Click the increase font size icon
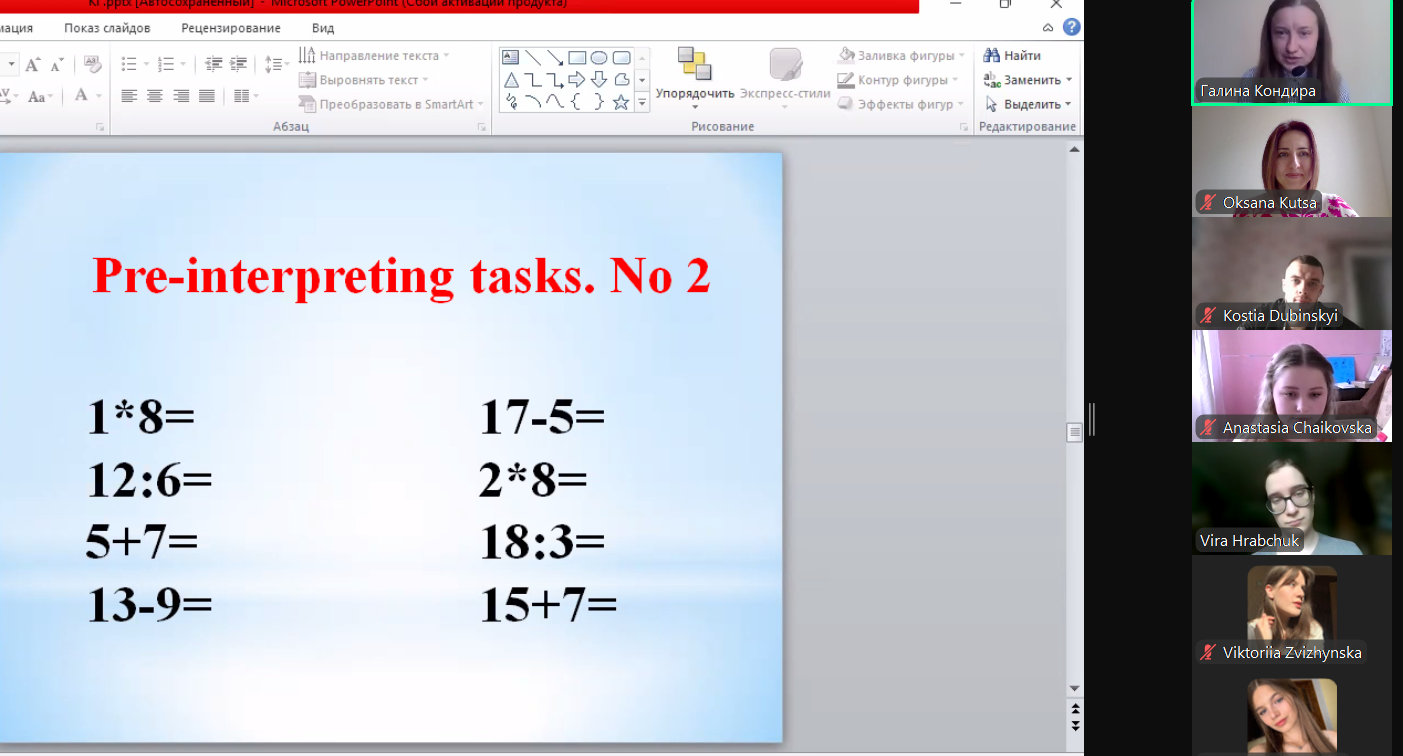Image resolution: width=1403 pixels, height=756 pixels. coord(33,65)
